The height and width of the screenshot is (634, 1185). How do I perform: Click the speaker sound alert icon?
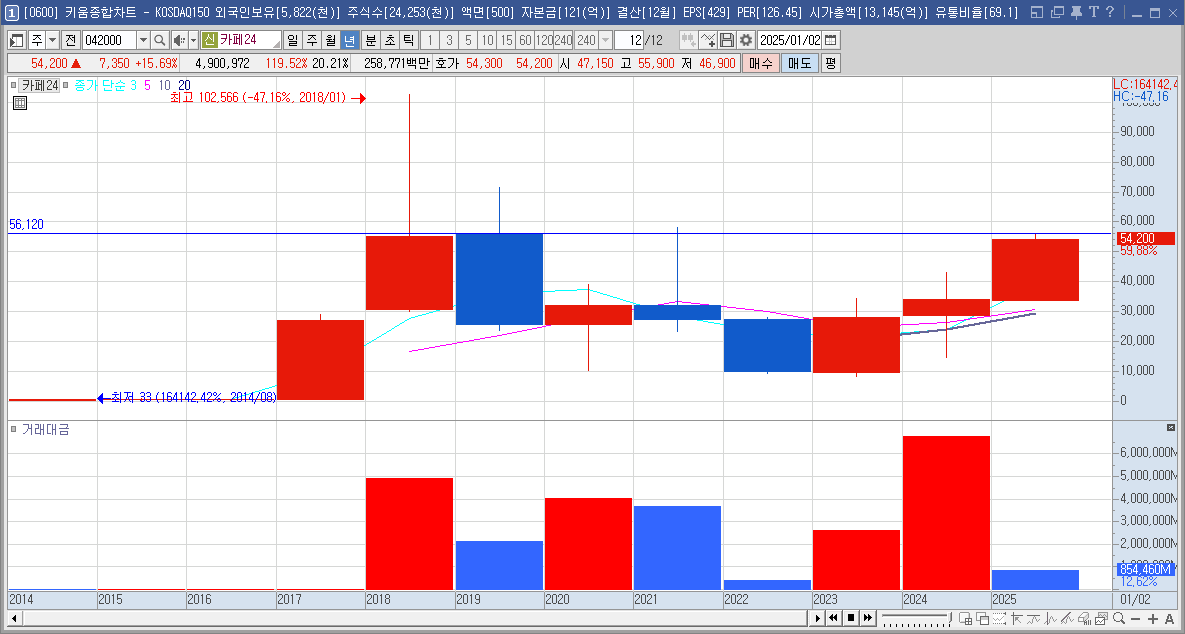pyautogui.click(x=178, y=40)
